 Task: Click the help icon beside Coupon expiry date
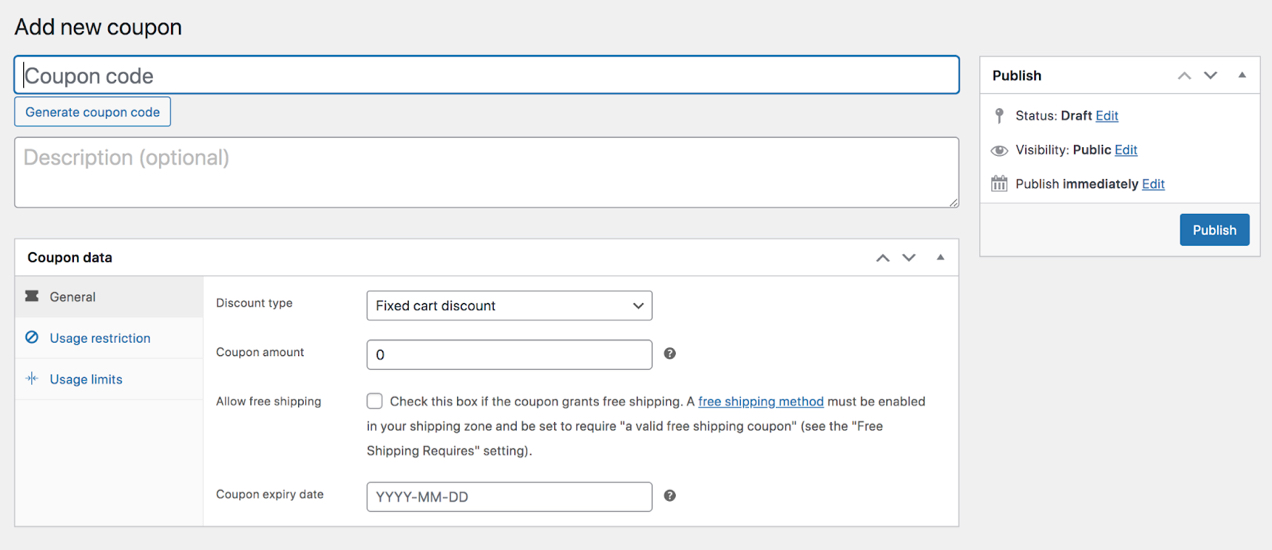pyautogui.click(x=670, y=496)
